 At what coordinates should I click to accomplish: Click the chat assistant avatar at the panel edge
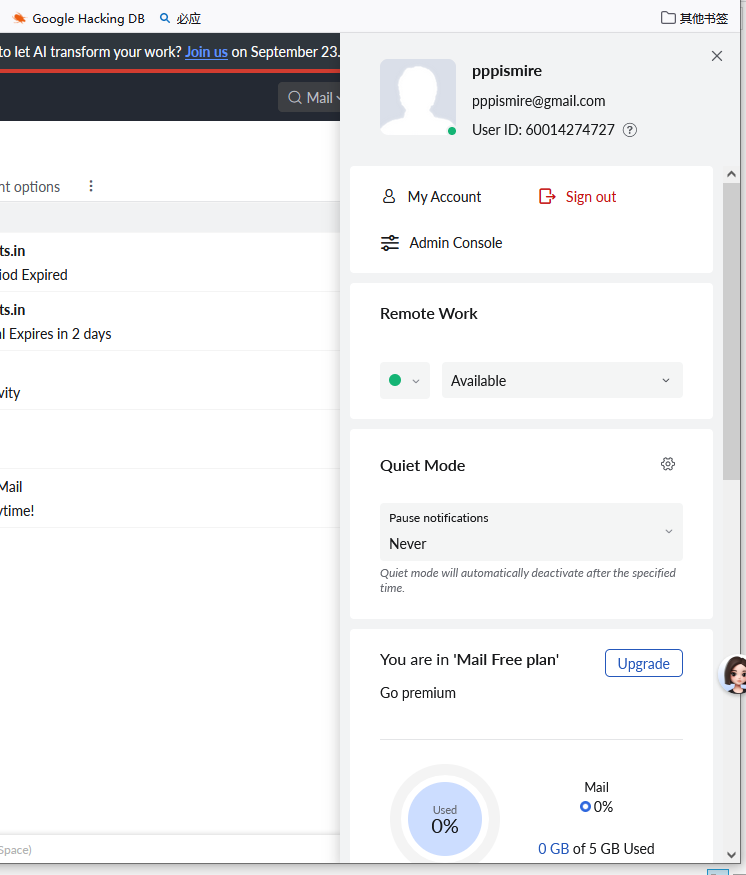(x=734, y=674)
